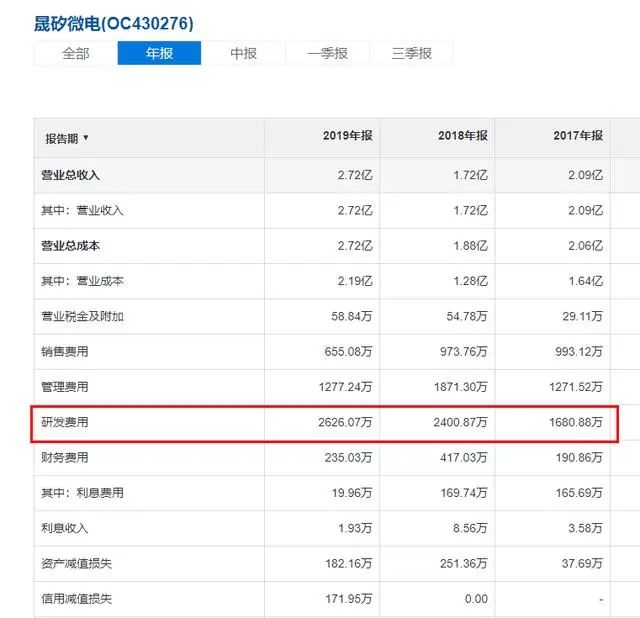
Task: Click the 资产减值损失 row label
Action: (76, 564)
